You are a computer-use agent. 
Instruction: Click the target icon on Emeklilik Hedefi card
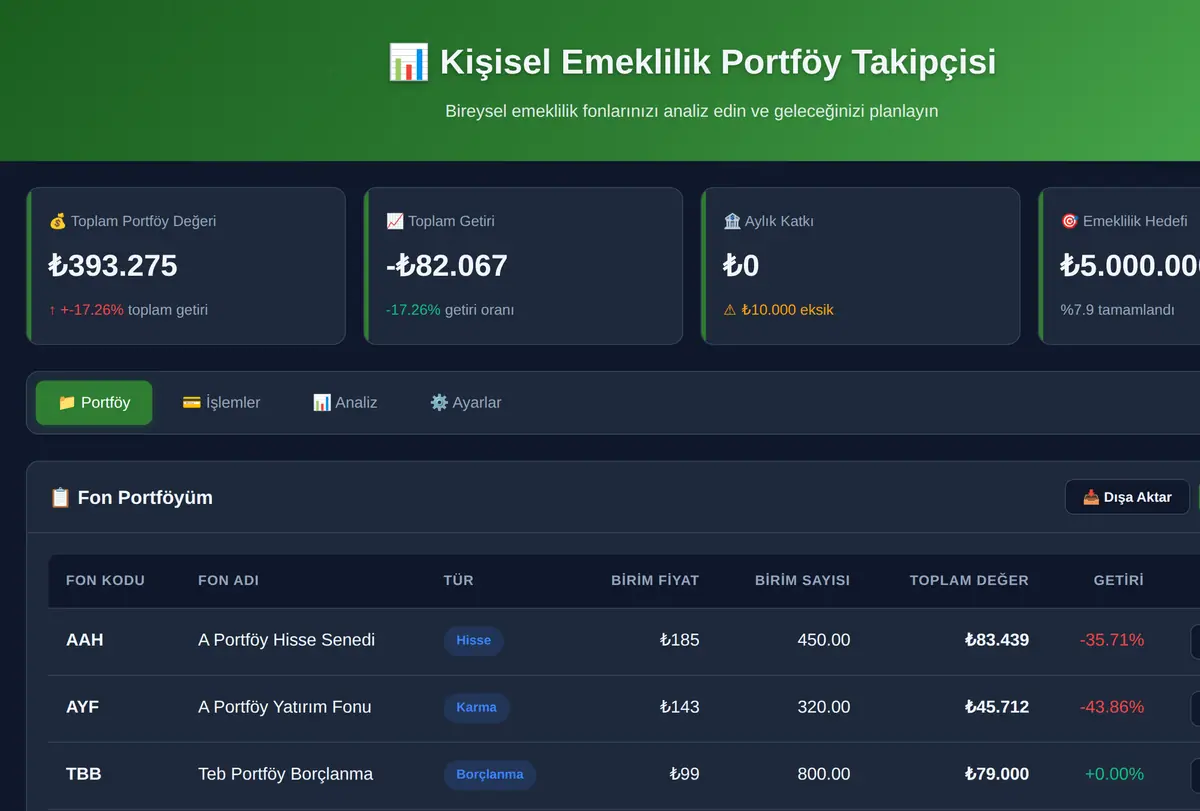pos(1069,221)
